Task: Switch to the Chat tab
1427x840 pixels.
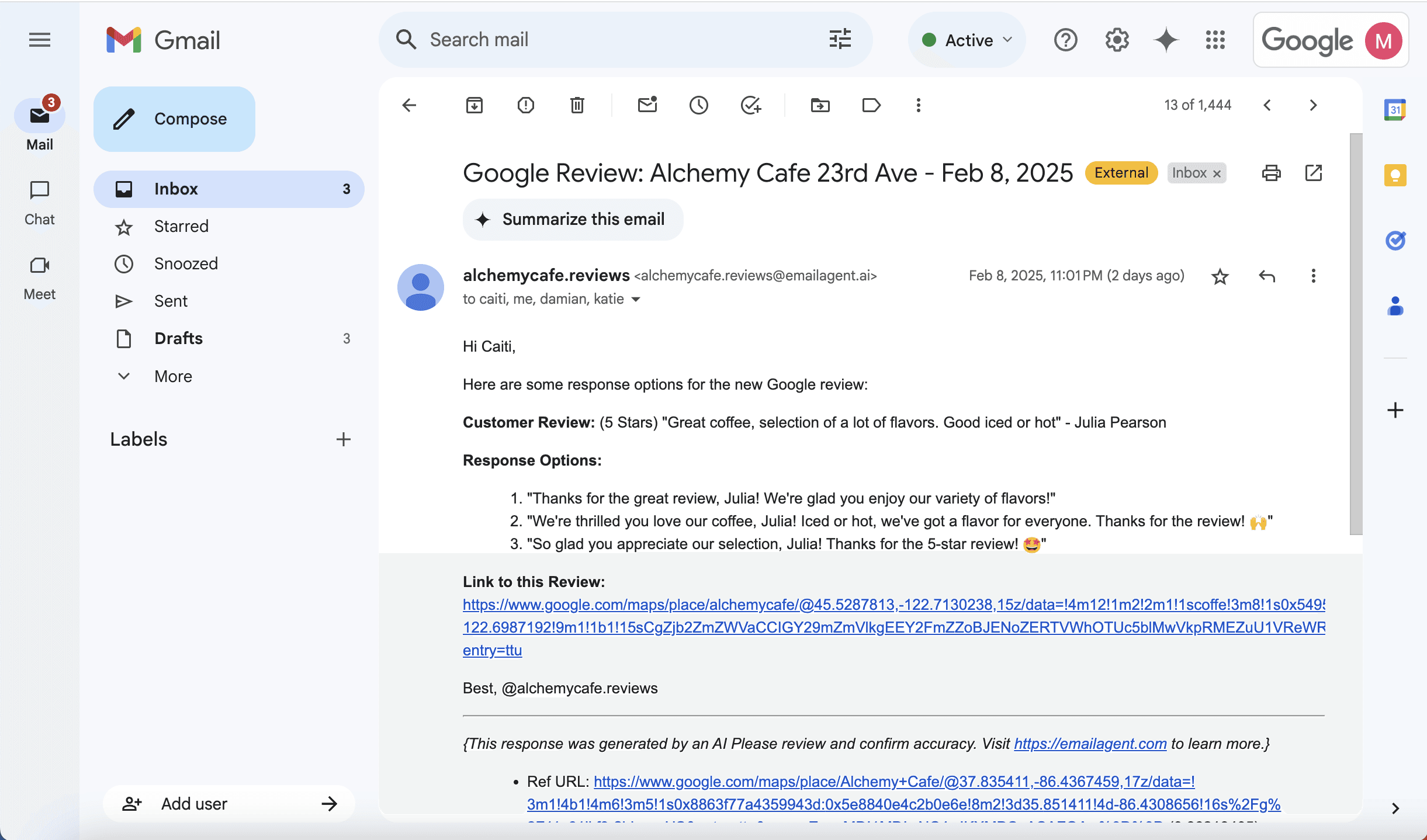Action: [x=40, y=202]
